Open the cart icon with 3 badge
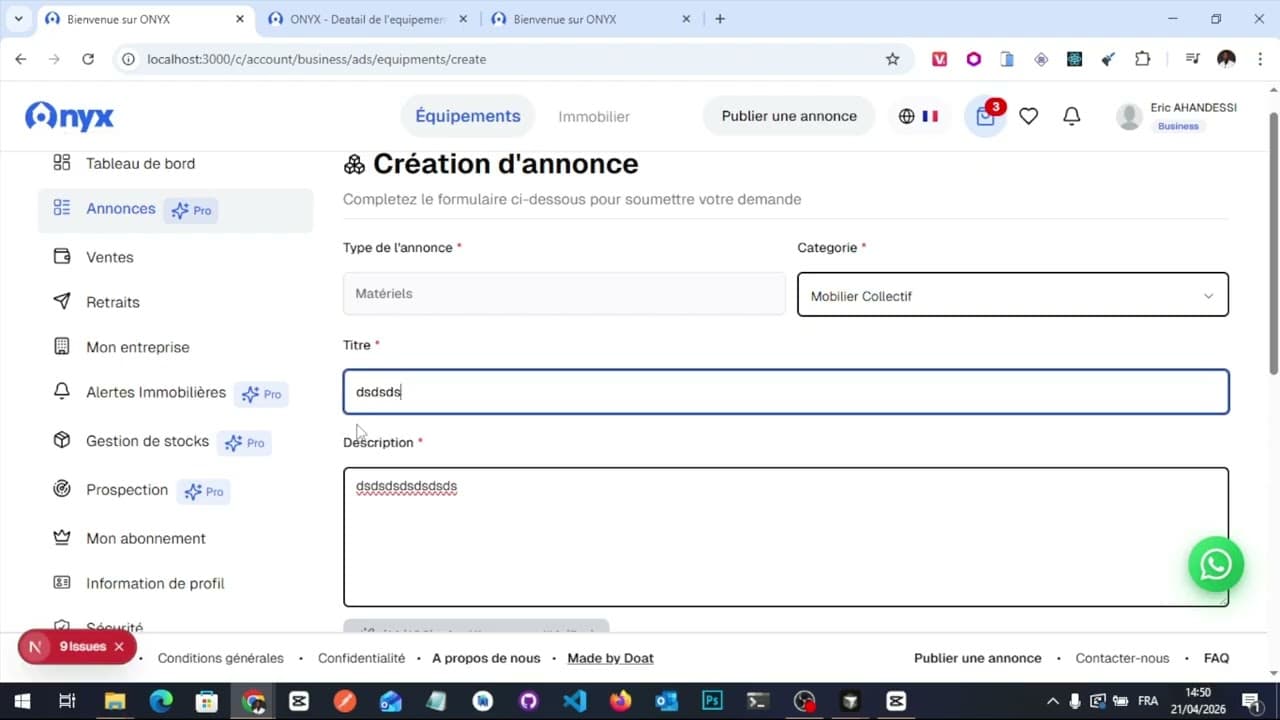The width and height of the screenshot is (1280, 720). tap(986, 116)
